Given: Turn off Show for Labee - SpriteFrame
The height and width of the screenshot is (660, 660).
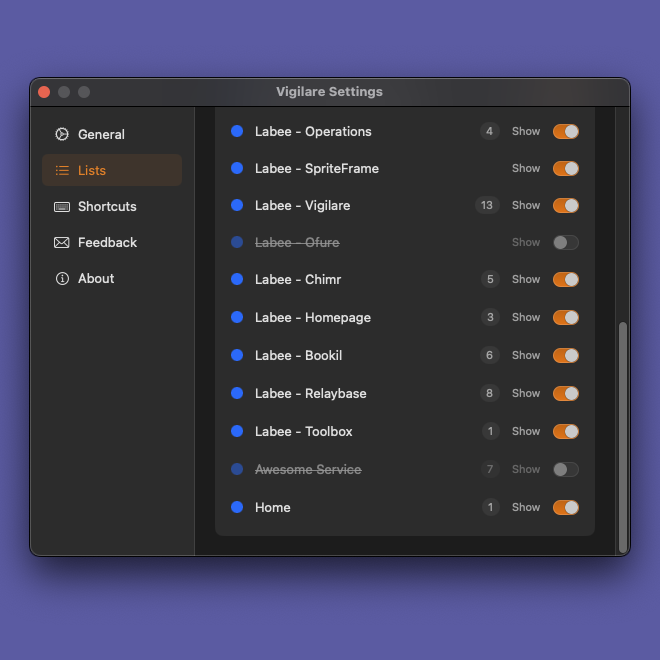Looking at the screenshot, I should [566, 168].
